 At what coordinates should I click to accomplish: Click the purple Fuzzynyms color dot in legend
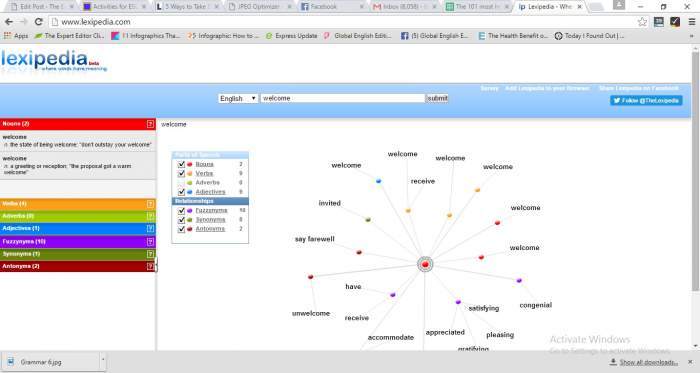(x=190, y=210)
